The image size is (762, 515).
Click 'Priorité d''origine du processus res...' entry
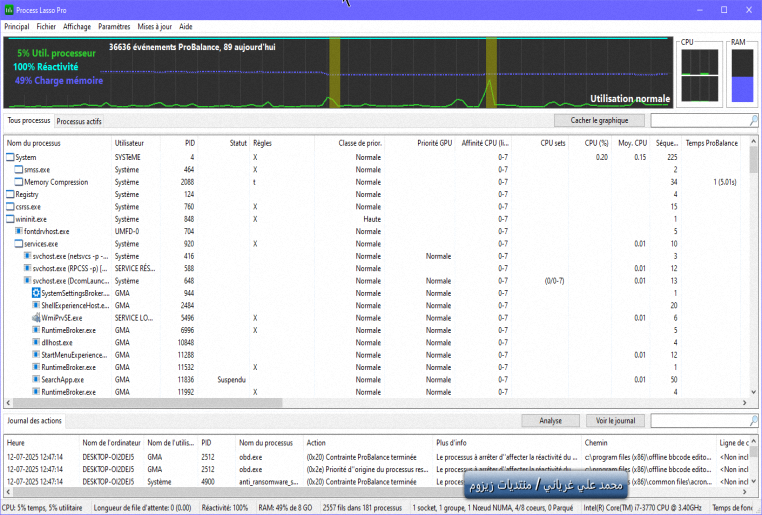pyautogui.click(x=367, y=469)
